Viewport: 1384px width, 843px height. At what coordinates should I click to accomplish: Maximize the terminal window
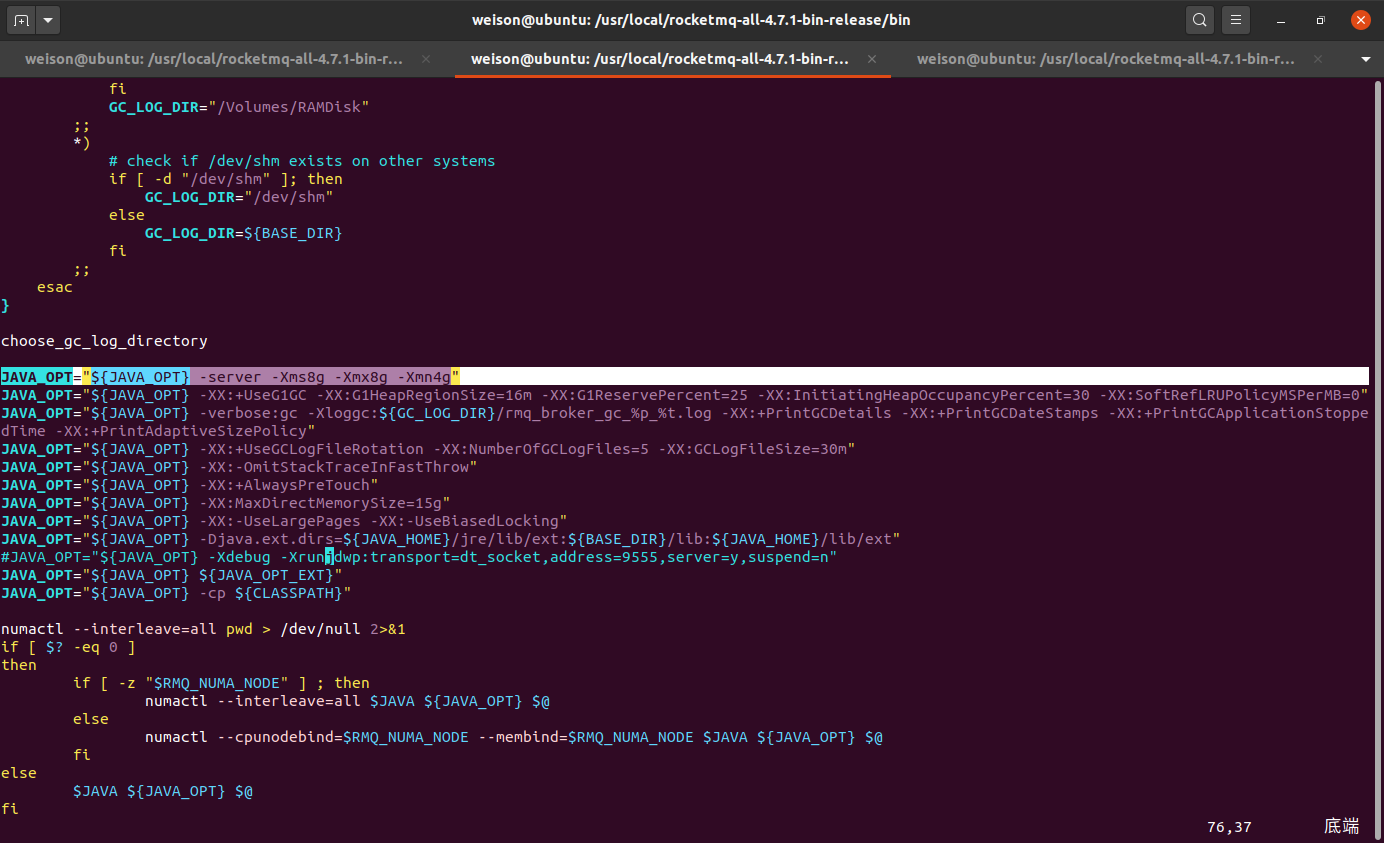coord(1320,20)
